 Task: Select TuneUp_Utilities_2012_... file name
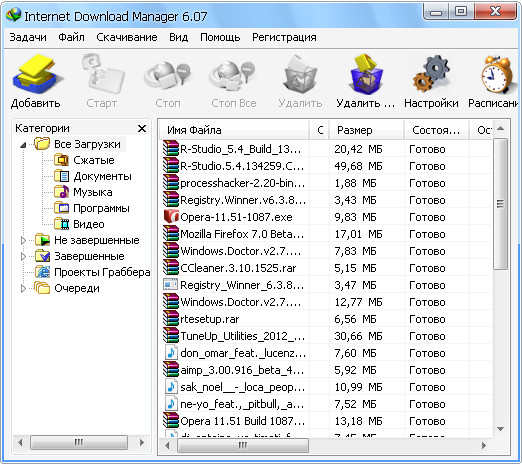coord(242,336)
